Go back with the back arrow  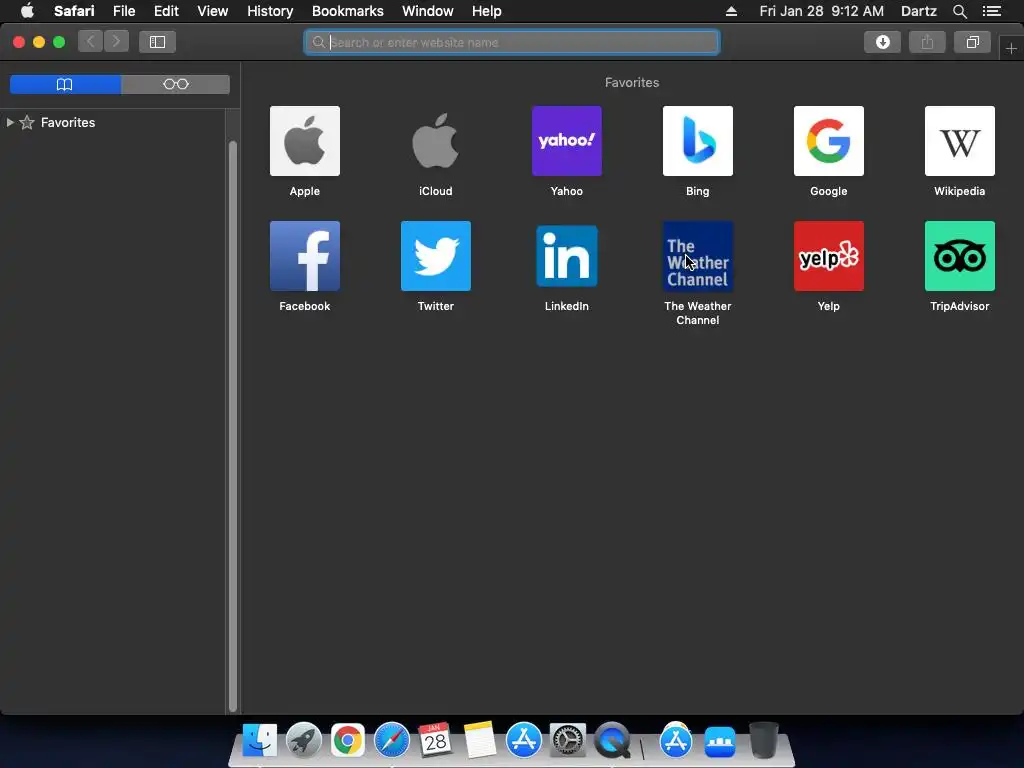click(x=91, y=42)
